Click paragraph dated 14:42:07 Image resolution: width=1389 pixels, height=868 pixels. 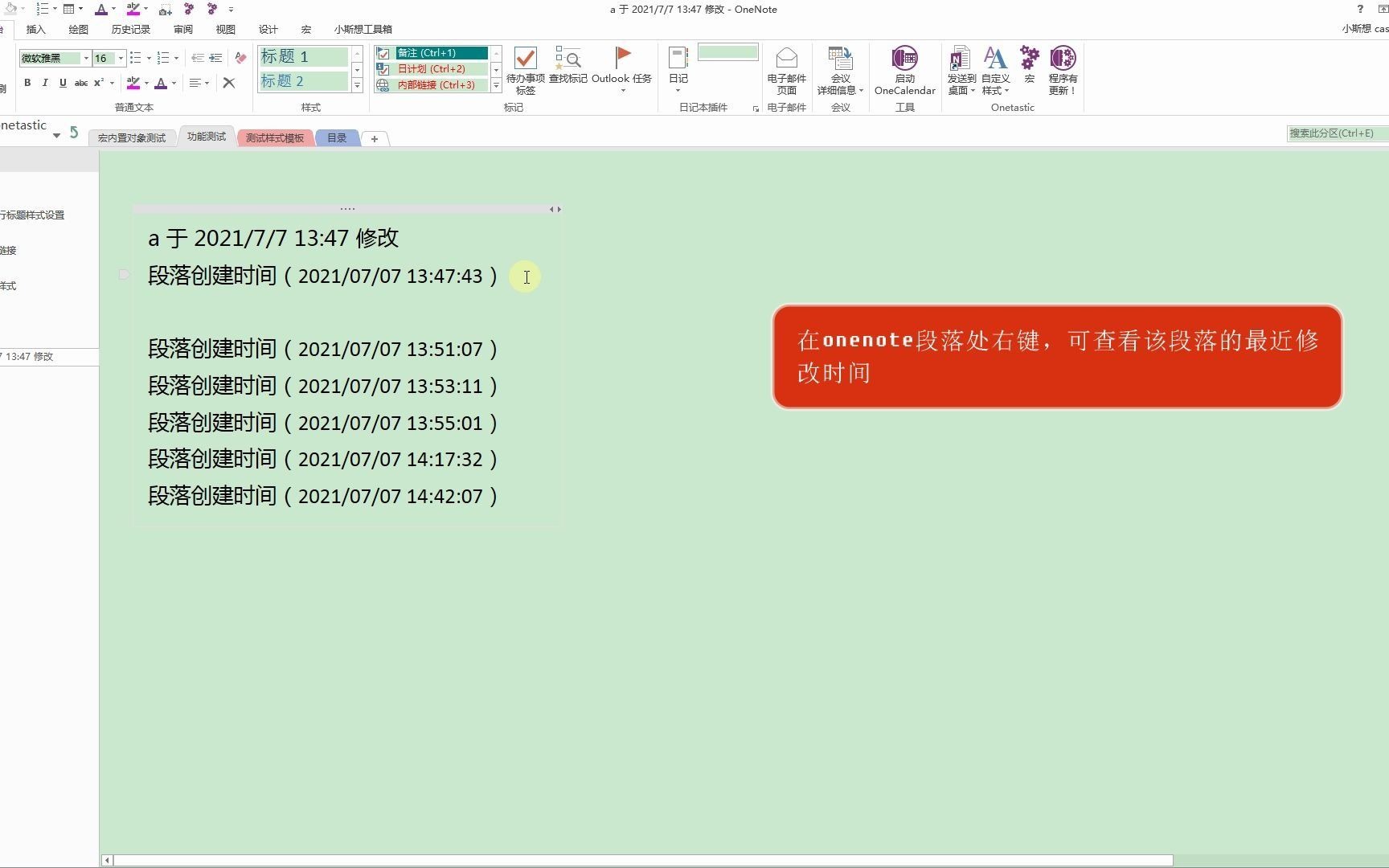(x=323, y=496)
